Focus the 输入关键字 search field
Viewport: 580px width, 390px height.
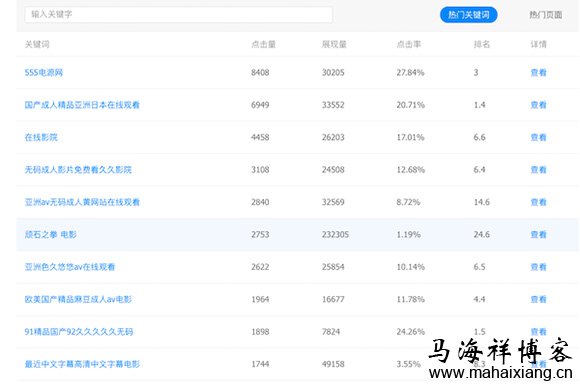(x=178, y=15)
